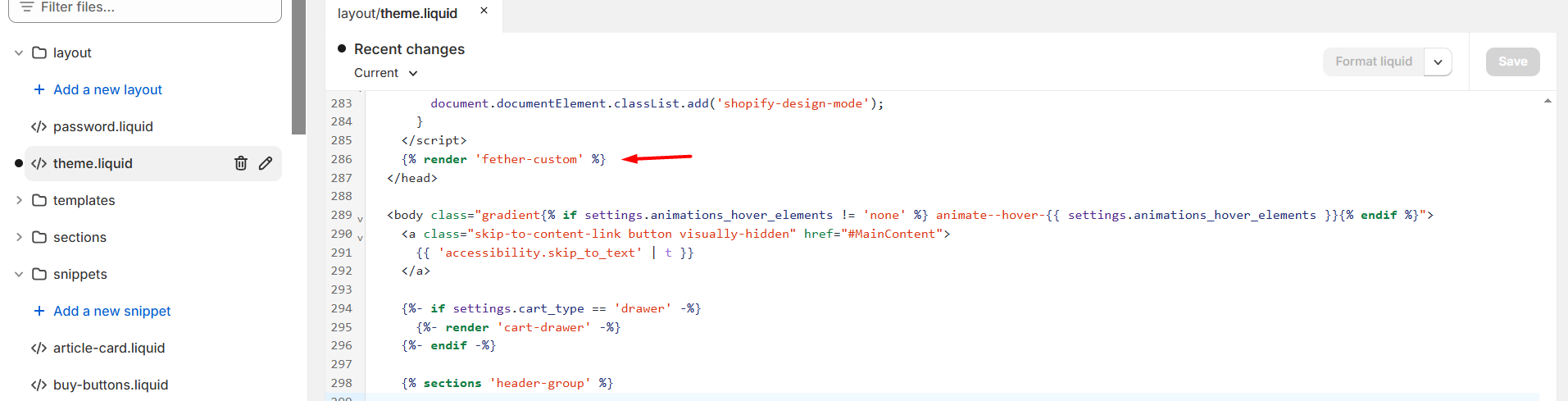Screen dimensions: 1568x401
Task: Click the Format liquid button
Action: click(1374, 62)
